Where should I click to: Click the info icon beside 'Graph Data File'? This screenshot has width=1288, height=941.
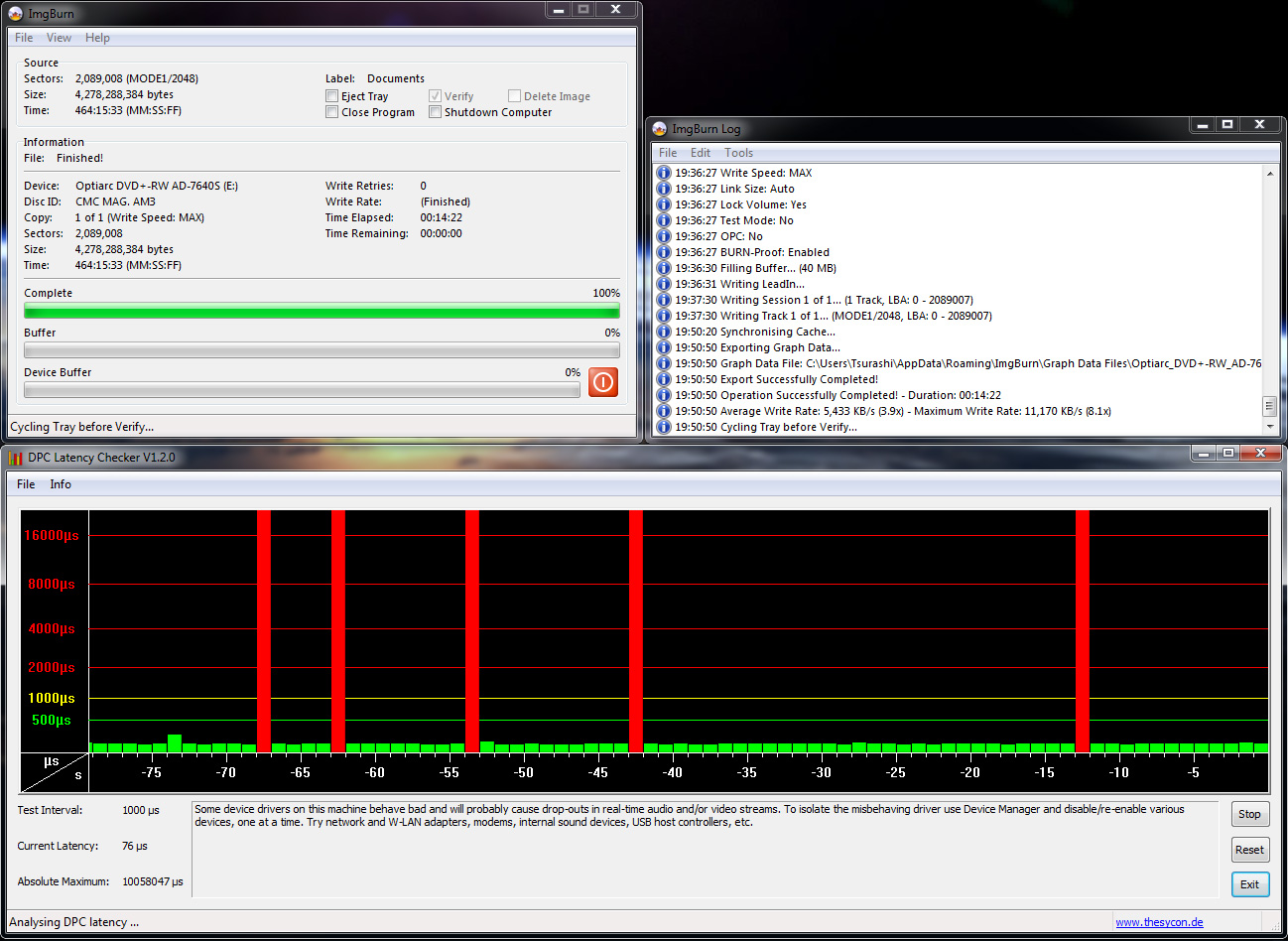tap(664, 363)
